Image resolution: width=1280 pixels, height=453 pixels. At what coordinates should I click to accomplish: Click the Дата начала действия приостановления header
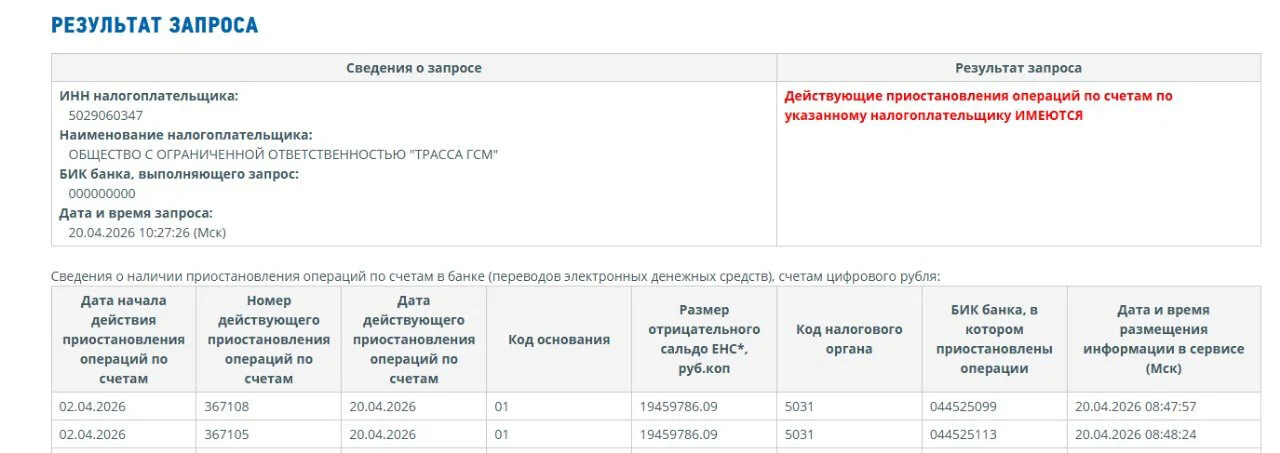tap(124, 339)
